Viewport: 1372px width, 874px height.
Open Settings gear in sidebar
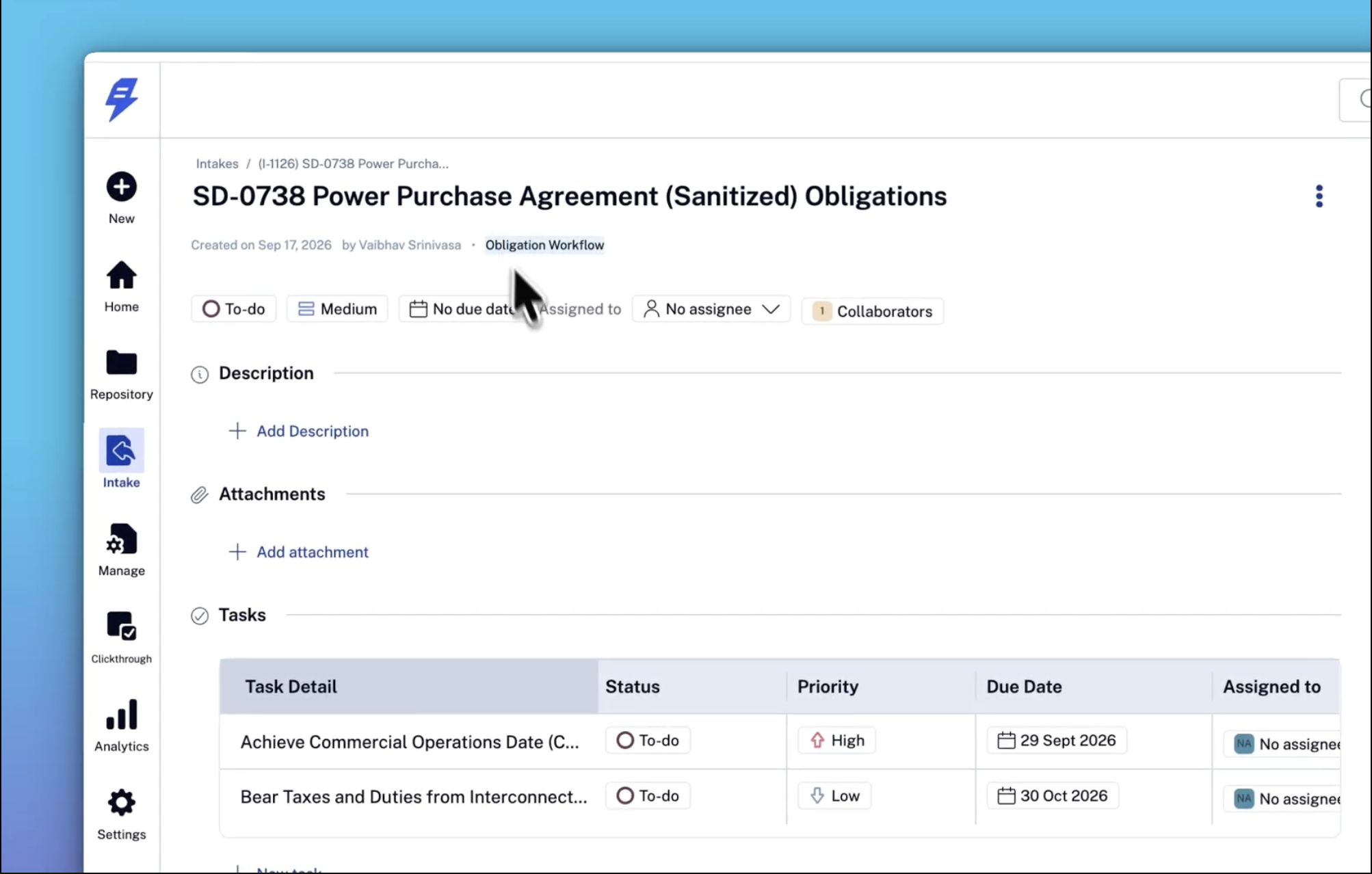(121, 803)
